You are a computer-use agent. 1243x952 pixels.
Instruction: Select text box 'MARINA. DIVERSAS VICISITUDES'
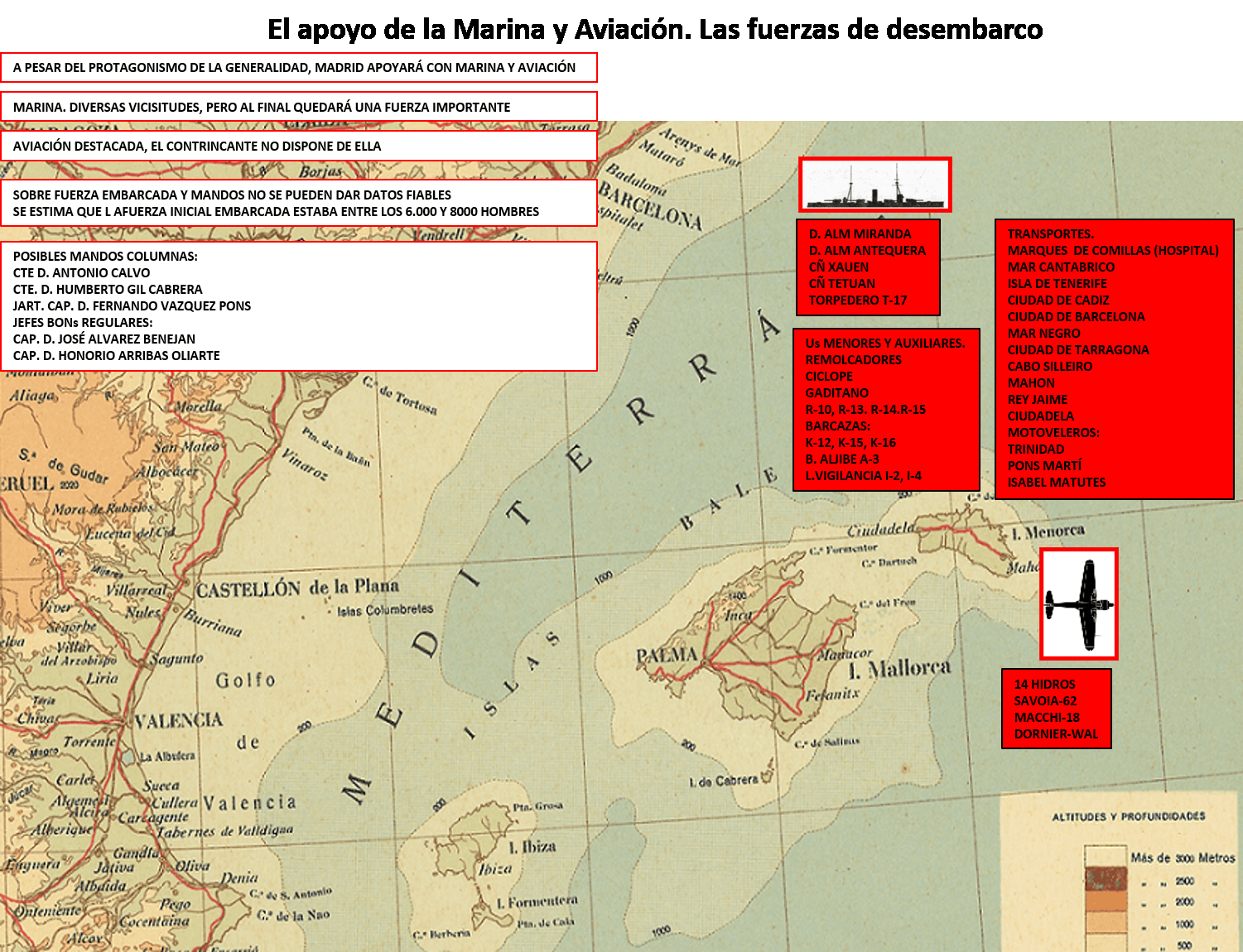click(298, 107)
